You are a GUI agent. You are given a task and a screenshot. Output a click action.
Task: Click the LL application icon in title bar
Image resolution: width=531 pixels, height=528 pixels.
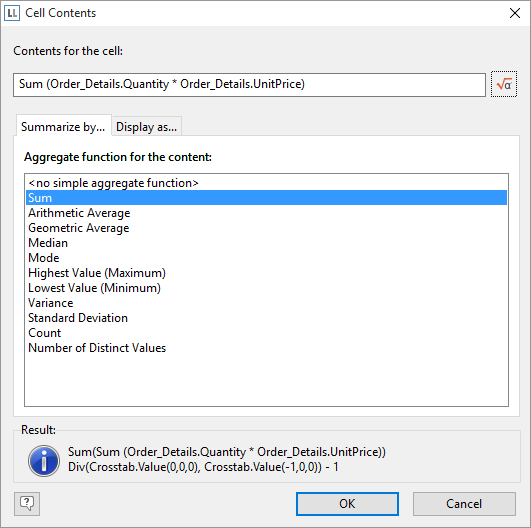pos(12,13)
